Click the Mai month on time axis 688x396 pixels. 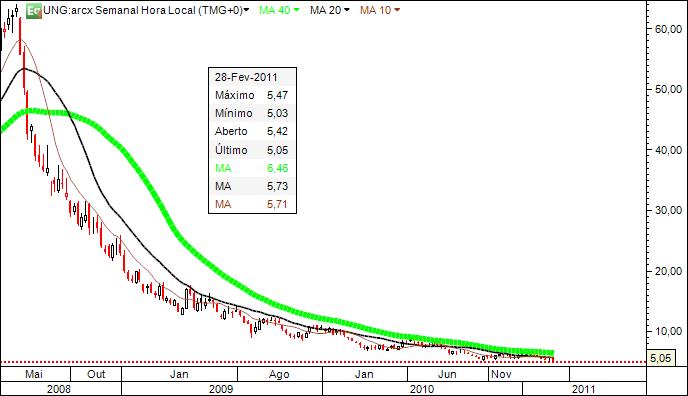point(34,374)
